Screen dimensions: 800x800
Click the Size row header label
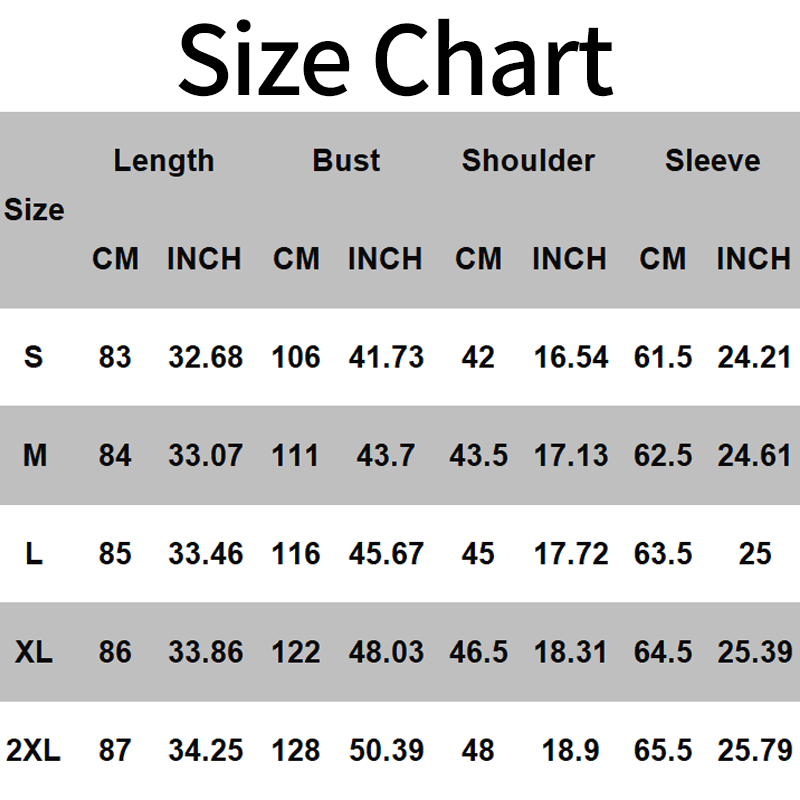tap(34, 210)
